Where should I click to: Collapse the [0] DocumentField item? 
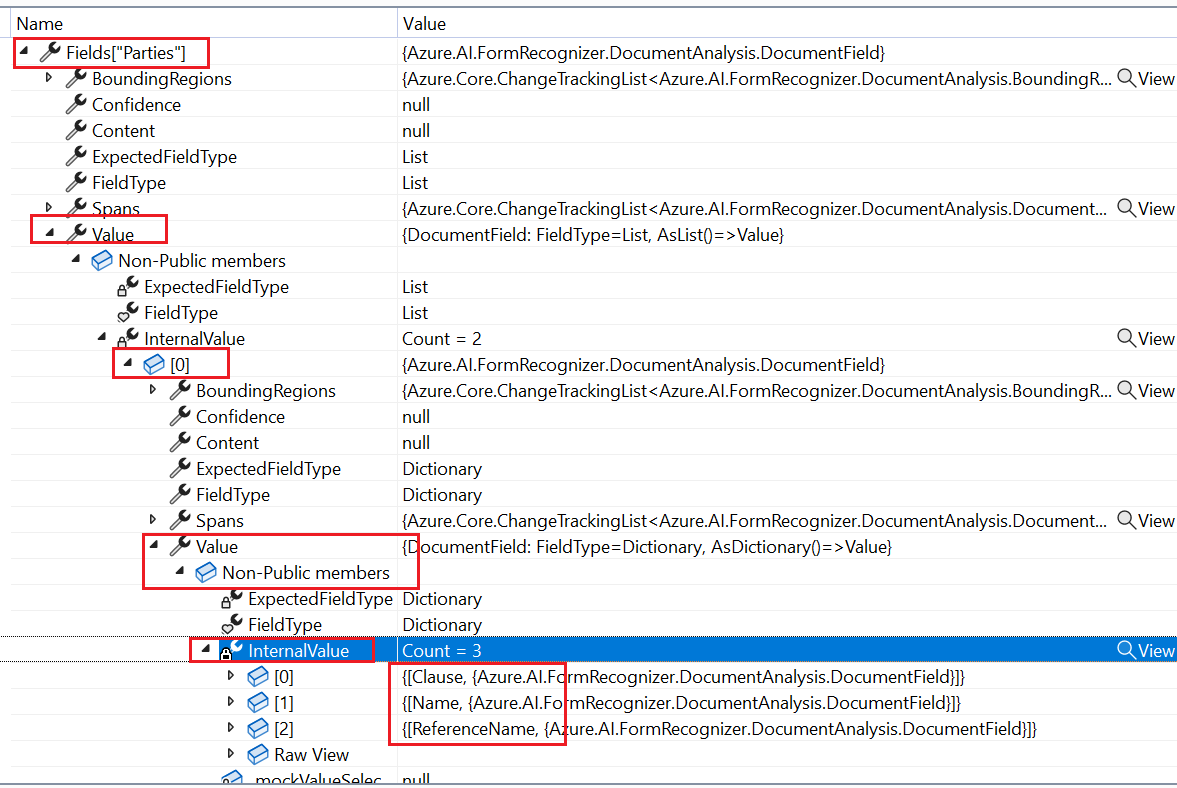[x=128, y=362]
